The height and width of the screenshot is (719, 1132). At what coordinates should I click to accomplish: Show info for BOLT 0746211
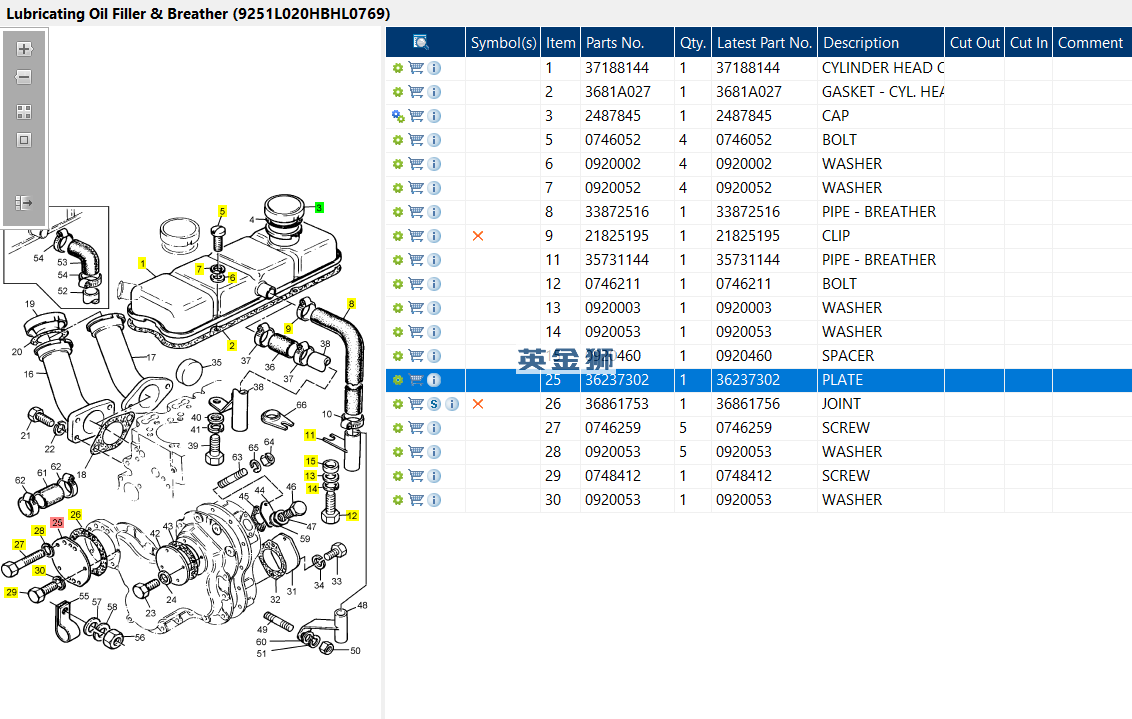coord(434,284)
